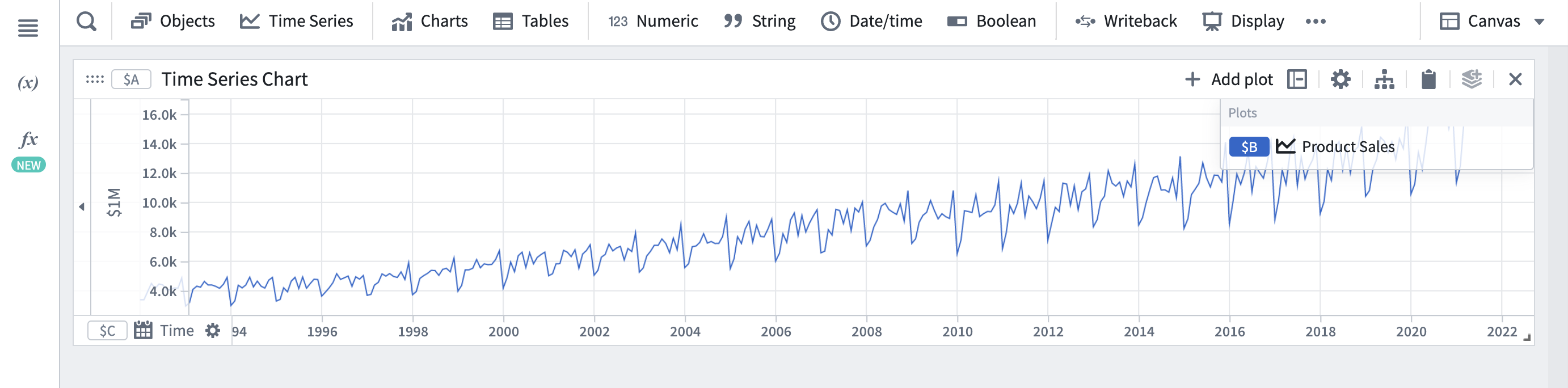Click the clipboard paste icon

click(1428, 79)
